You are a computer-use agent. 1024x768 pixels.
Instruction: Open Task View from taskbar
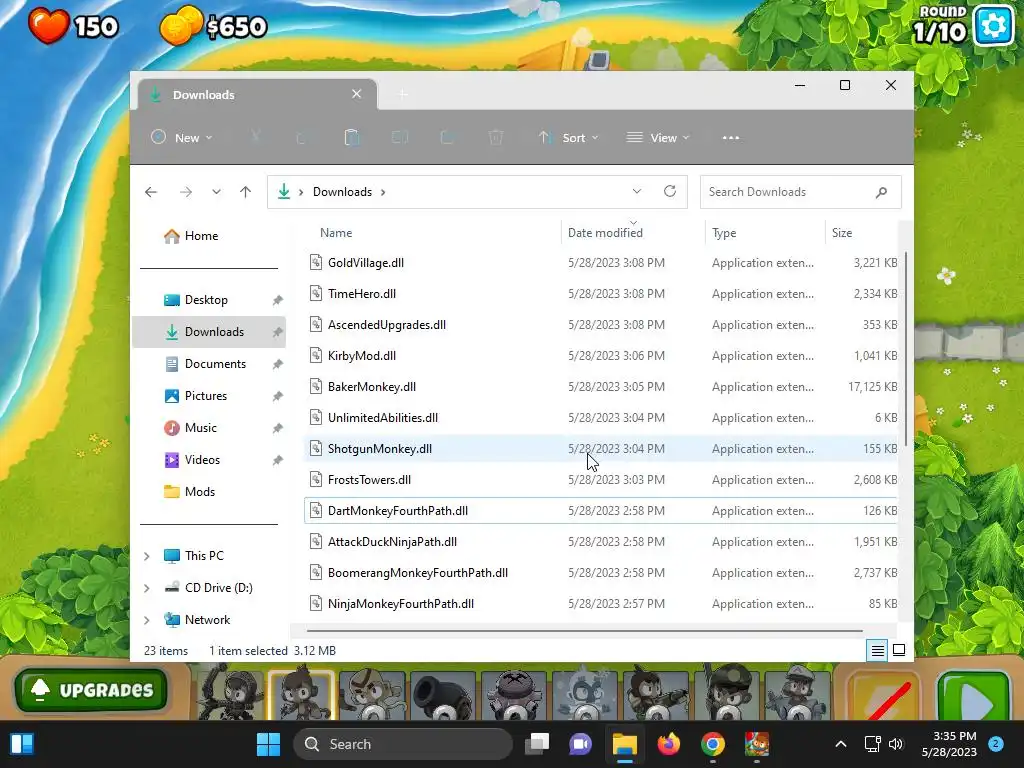pos(537,744)
